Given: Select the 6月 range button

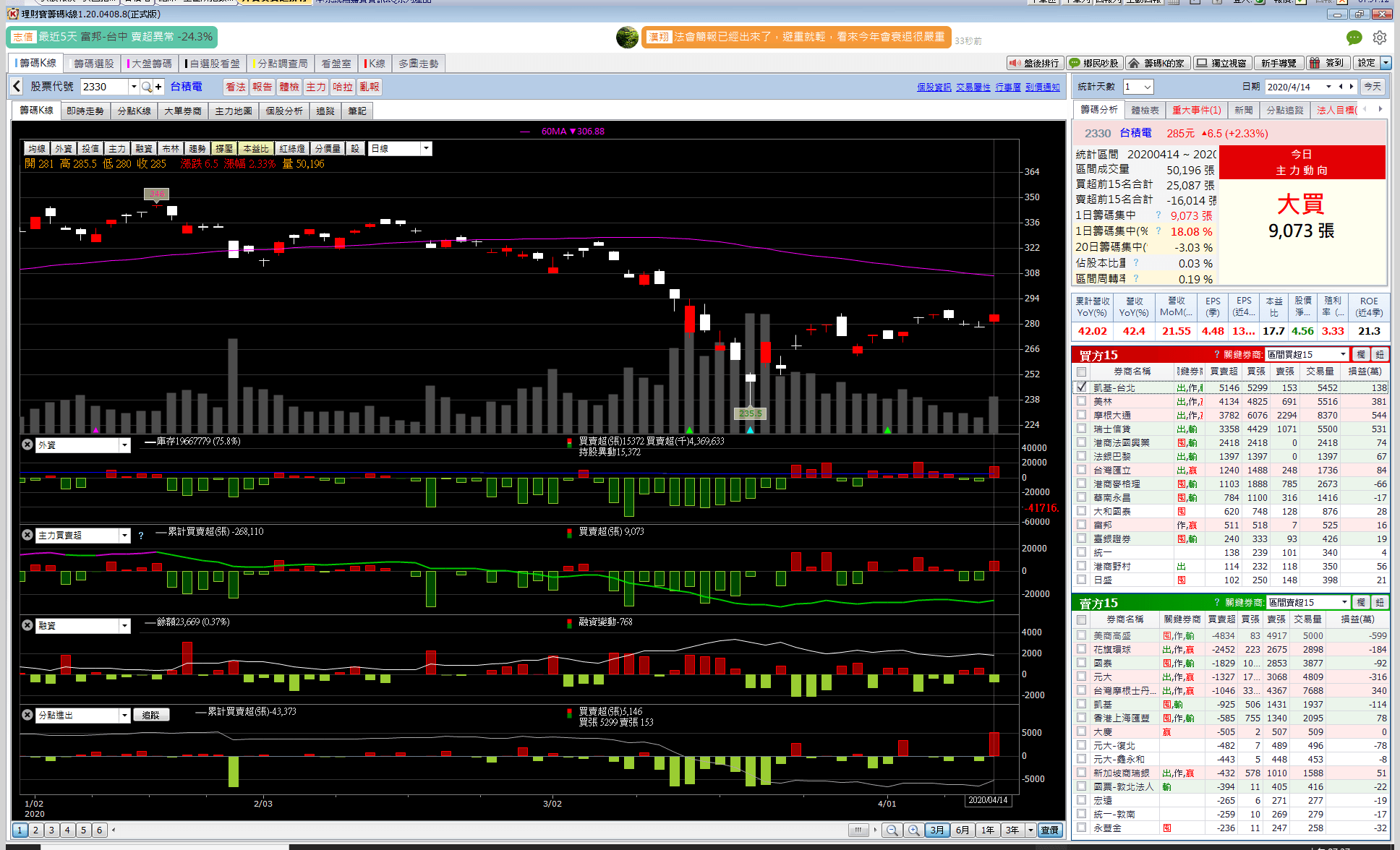Looking at the screenshot, I should tap(962, 830).
